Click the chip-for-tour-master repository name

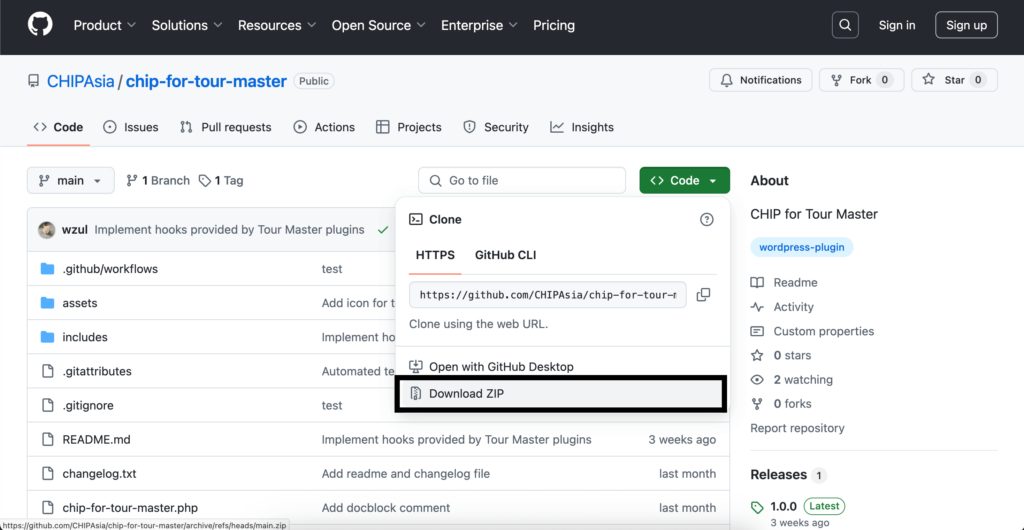coord(206,82)
